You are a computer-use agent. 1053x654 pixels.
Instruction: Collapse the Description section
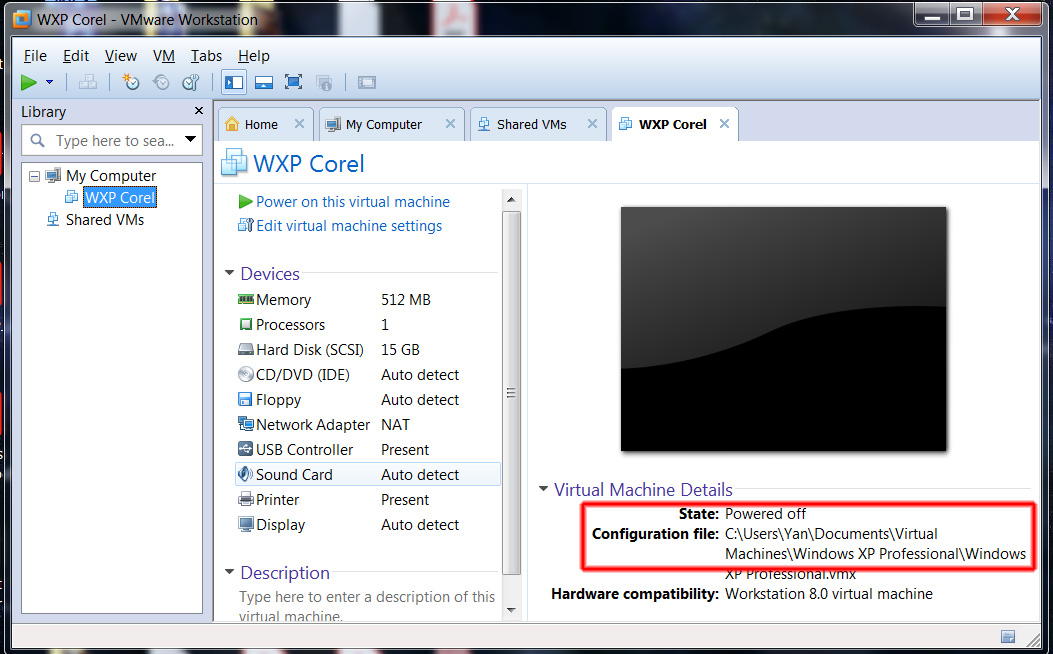click(x=230, y=571)
